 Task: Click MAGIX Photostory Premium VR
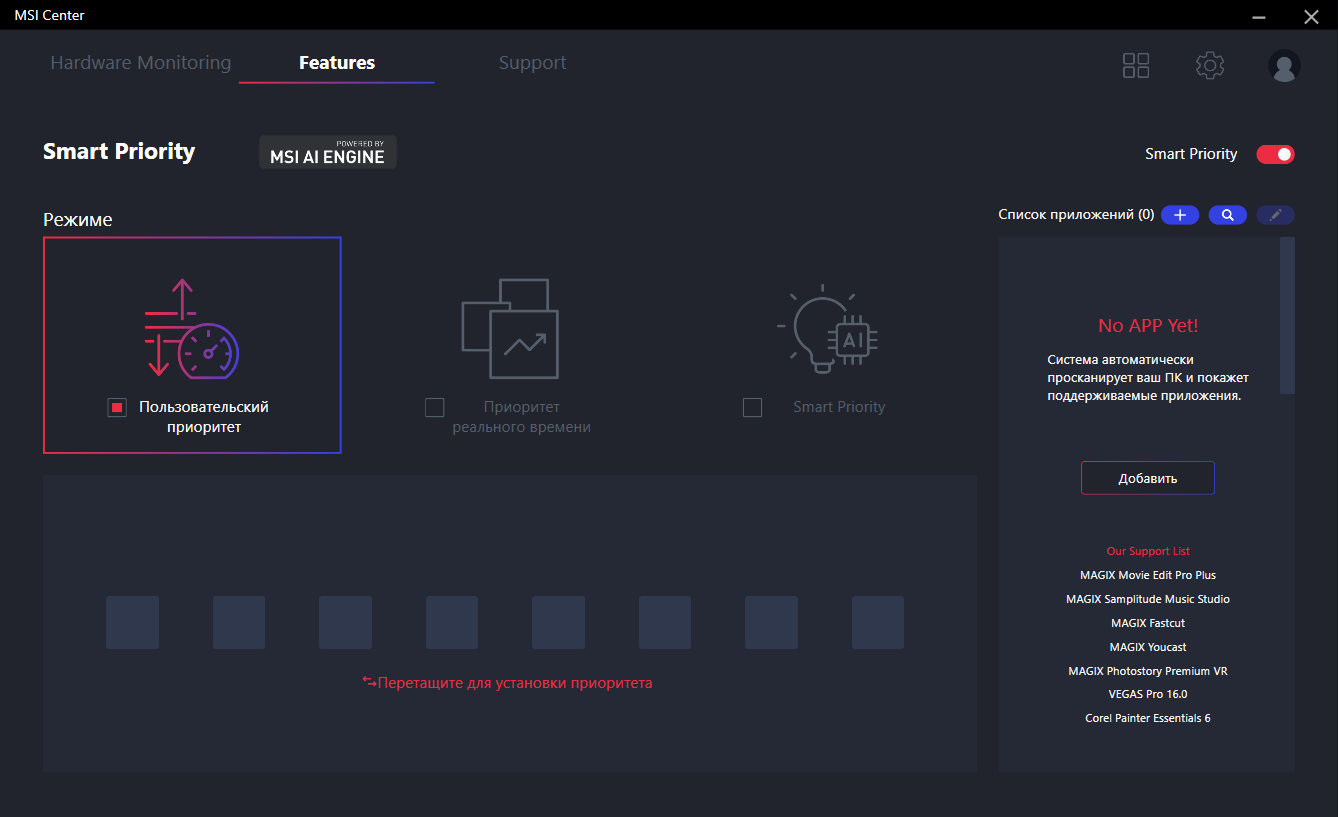[x=1148, y=671]
